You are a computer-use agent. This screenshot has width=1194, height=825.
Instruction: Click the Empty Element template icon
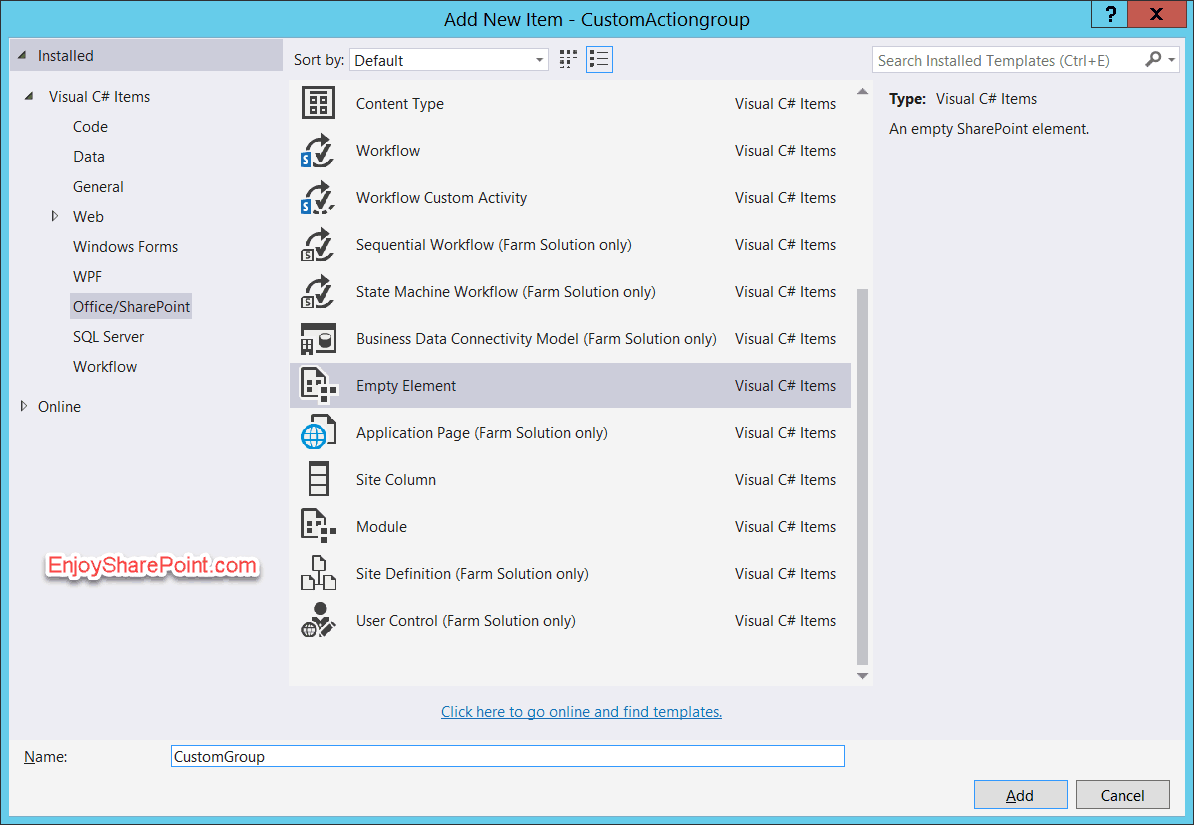[x=318, y=385]
